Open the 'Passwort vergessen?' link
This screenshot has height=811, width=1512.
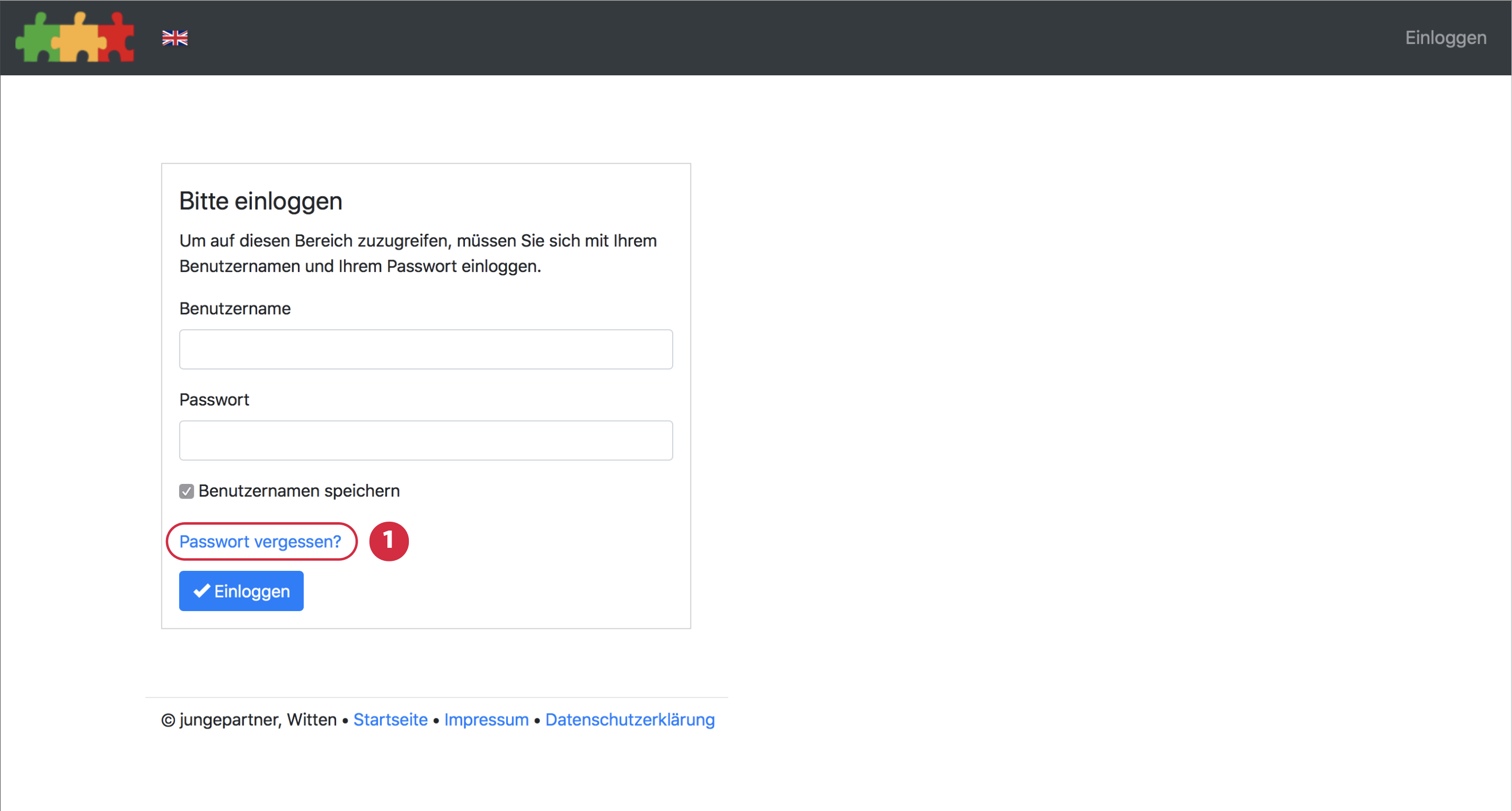point(260,541)
